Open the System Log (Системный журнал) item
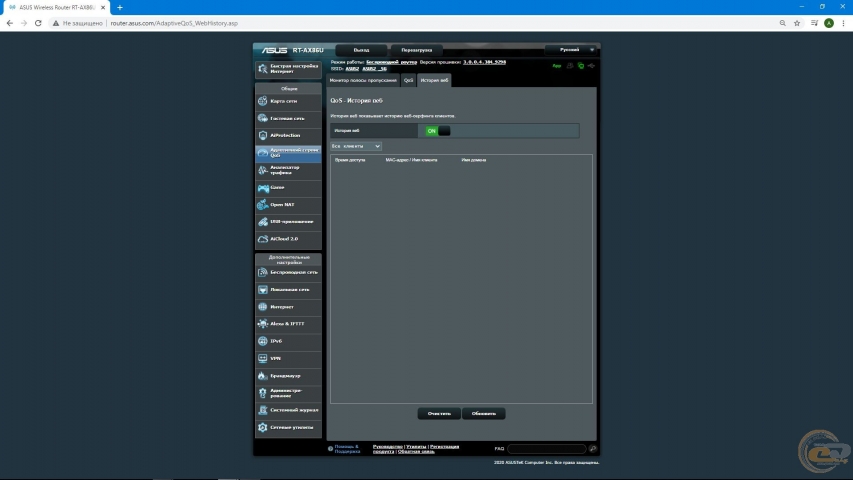 coord(288,410)
